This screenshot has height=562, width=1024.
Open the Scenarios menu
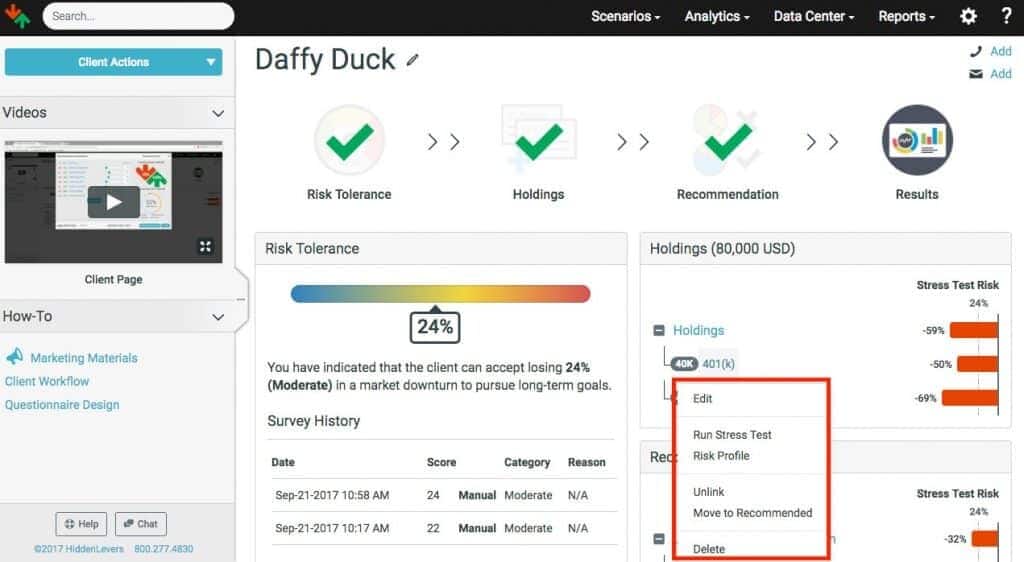click(626, 16)
